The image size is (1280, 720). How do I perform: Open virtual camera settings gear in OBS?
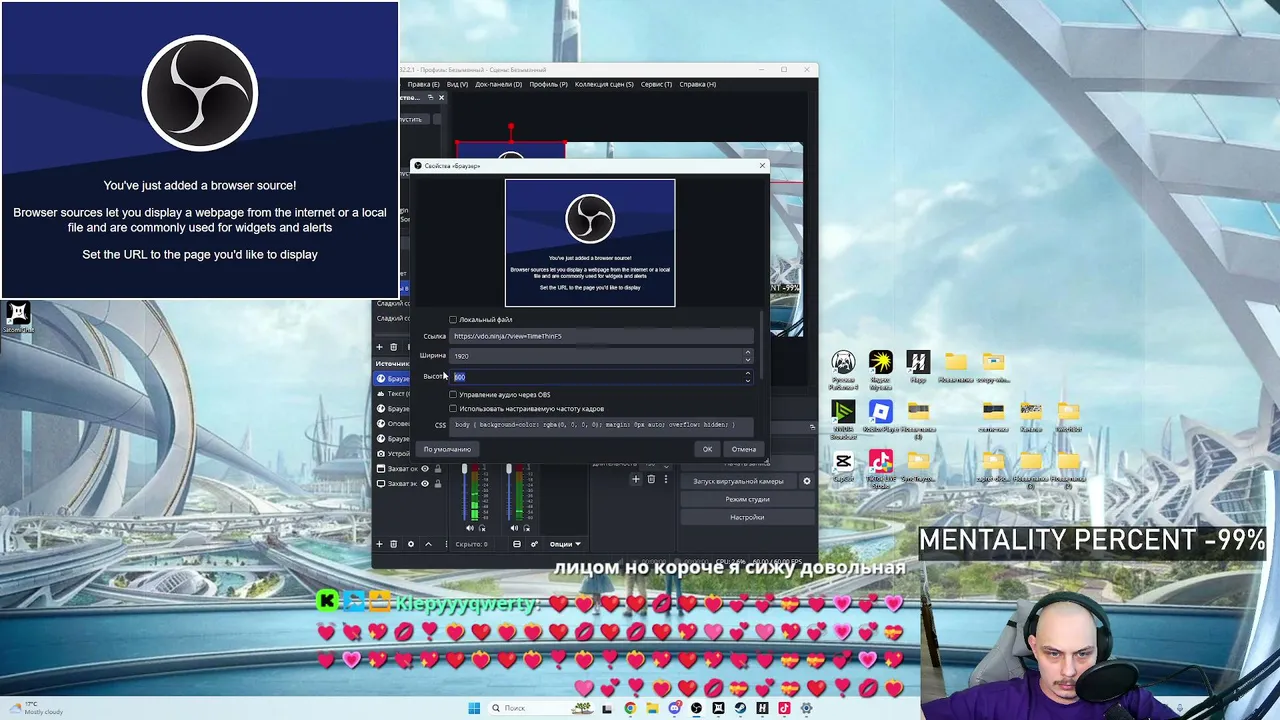point(807,481)
